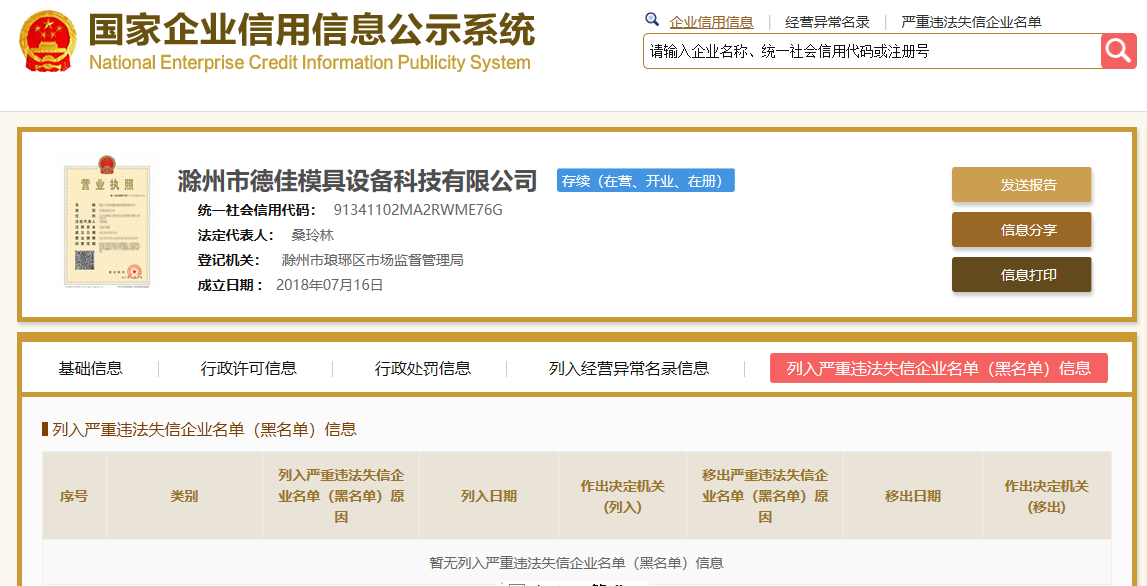Click the national emblem logo
The image size is (1147, 586).
pos(48,40)
